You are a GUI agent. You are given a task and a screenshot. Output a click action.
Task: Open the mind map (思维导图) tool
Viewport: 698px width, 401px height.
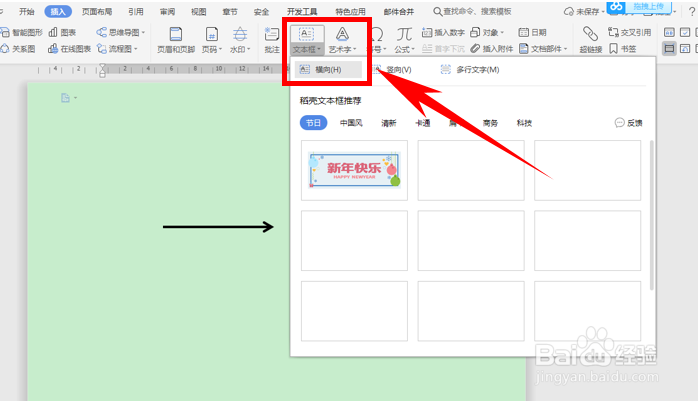[x=120, y=32]
